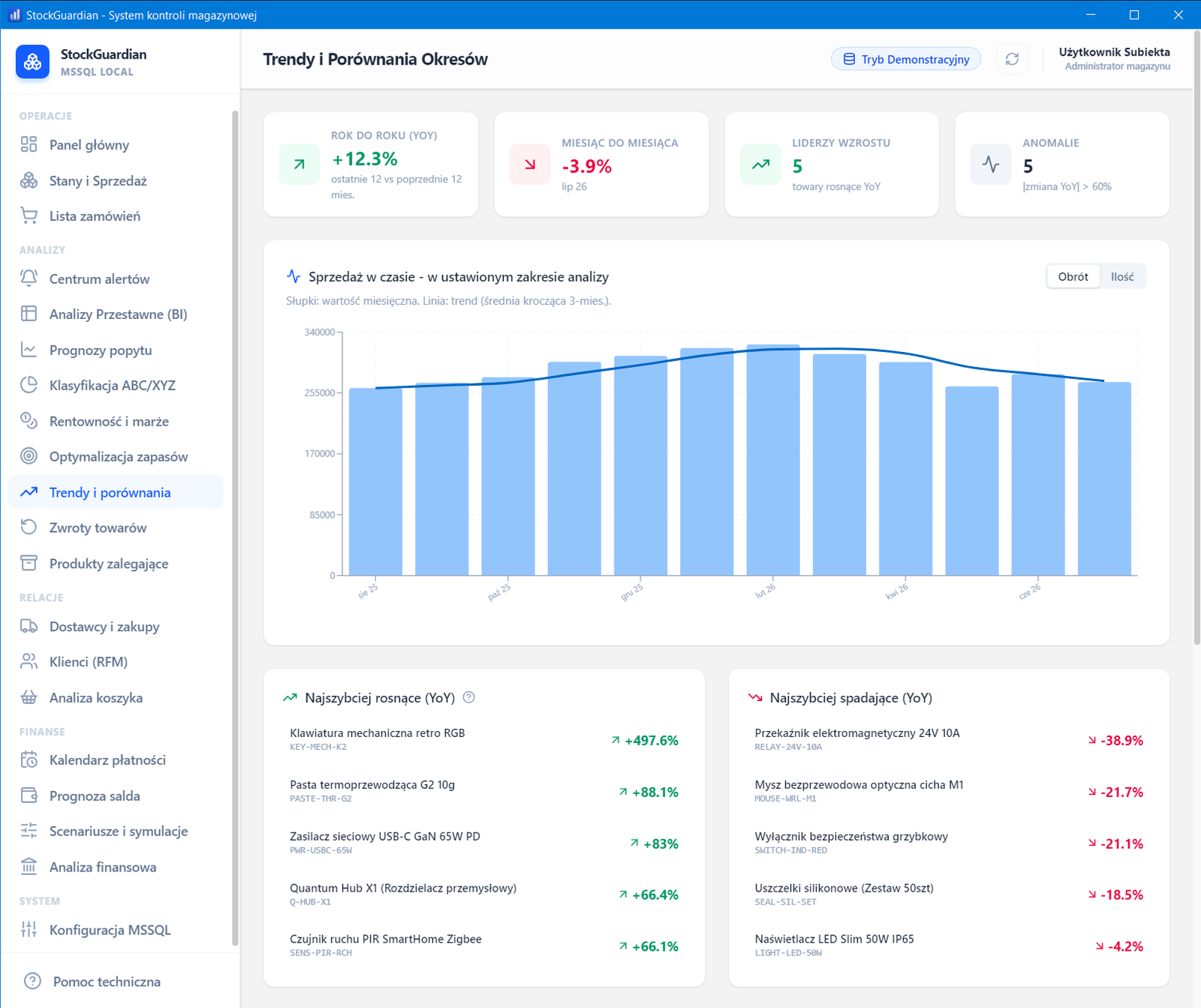1201x1008 pixels.
Task: Navigate to Centrum alertów
Action: point(116,278)
